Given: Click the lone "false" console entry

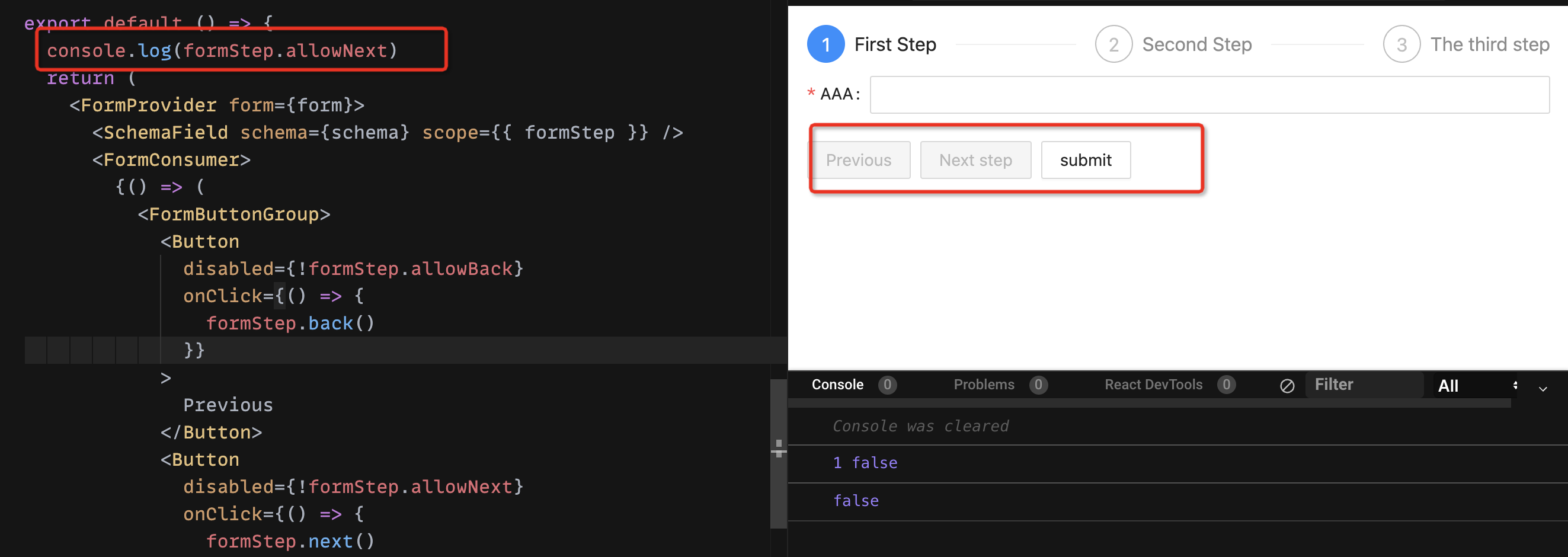Looking at the screenshot, I should tap(856, 500).
